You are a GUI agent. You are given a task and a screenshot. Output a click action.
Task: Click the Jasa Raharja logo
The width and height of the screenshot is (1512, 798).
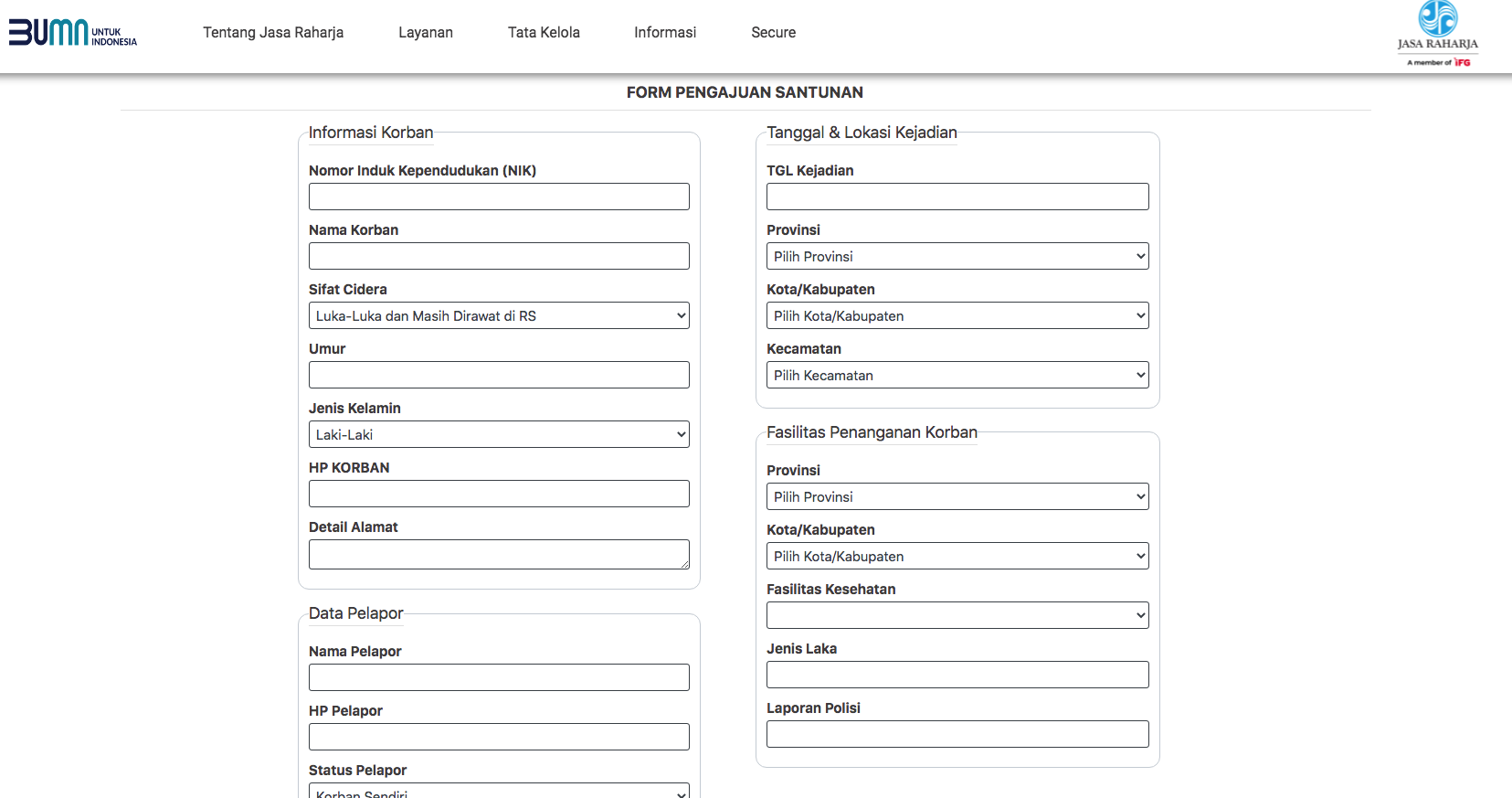point(1438,34)
